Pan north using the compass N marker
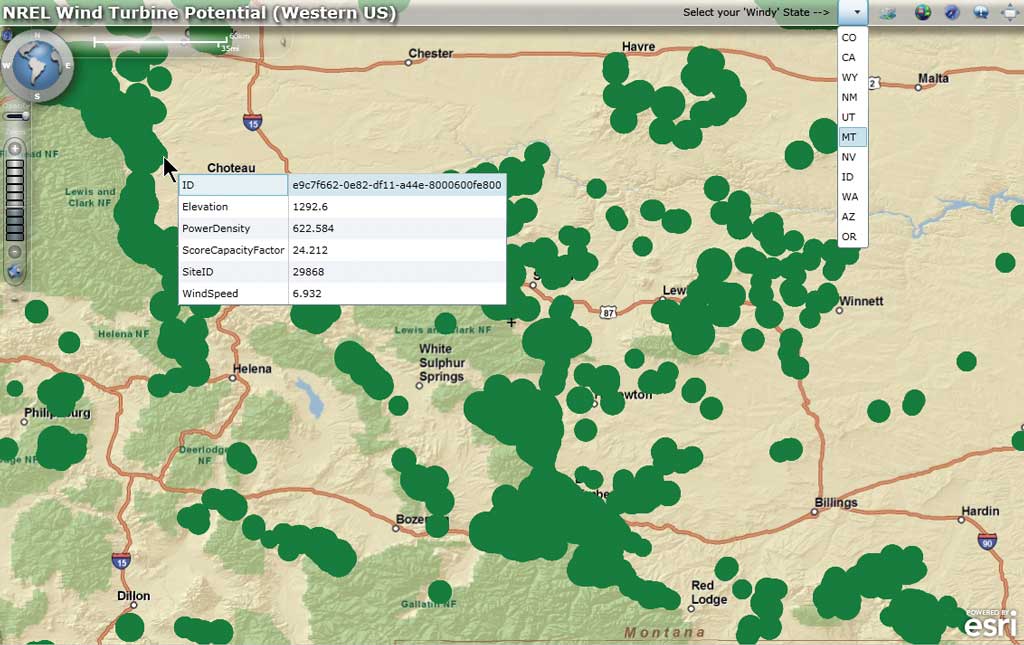The height and width of the screenshot is (645, 1024). click(37, 35)
